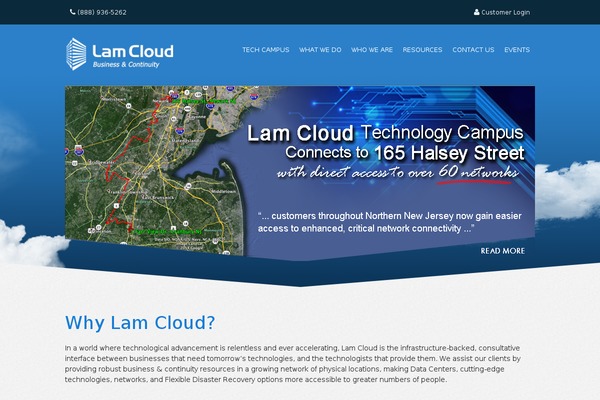Screen dimensions: 600x400
Task: Open the What We Do menu
Action: (320, 50)
